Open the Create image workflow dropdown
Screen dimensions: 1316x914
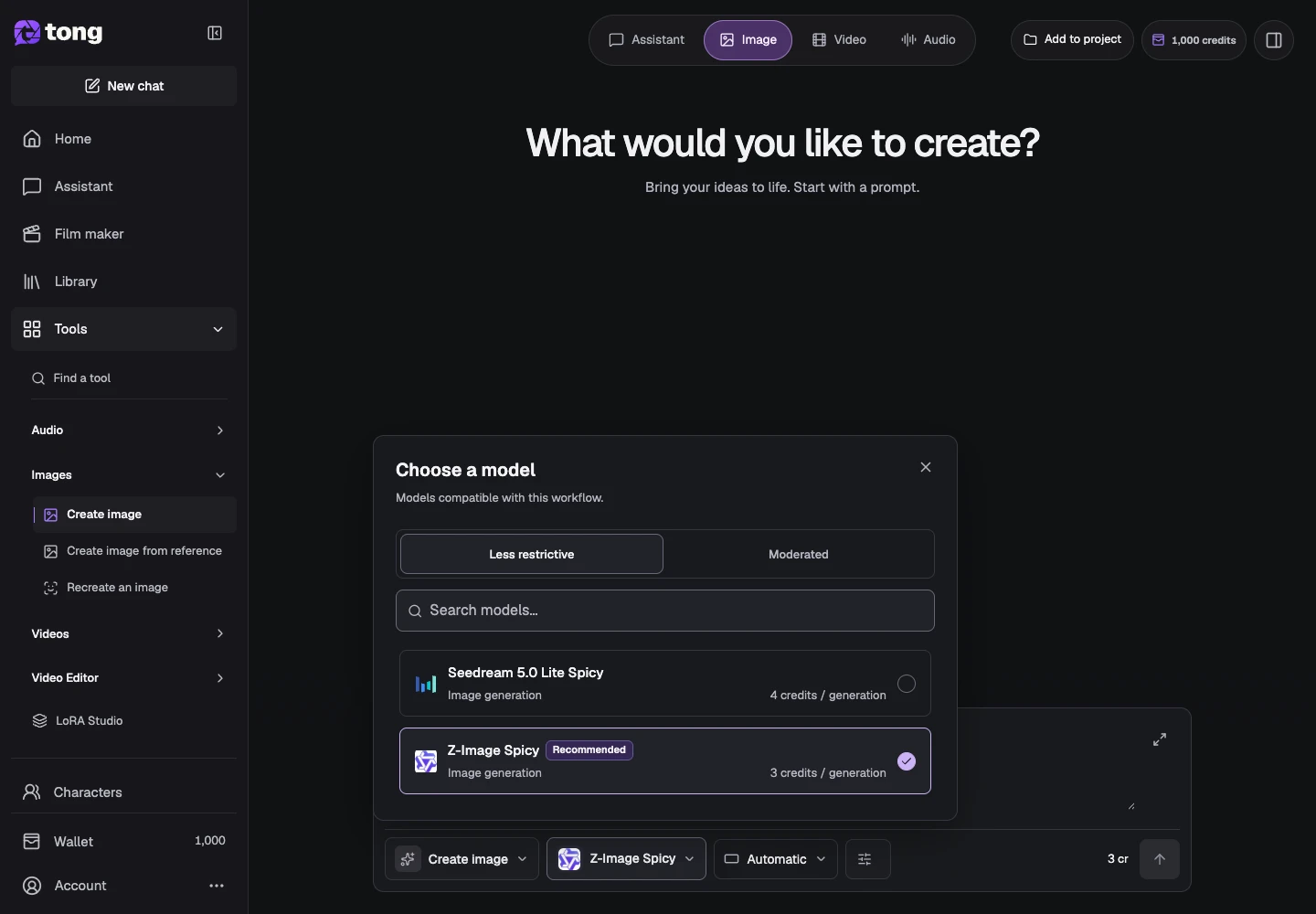462,859
